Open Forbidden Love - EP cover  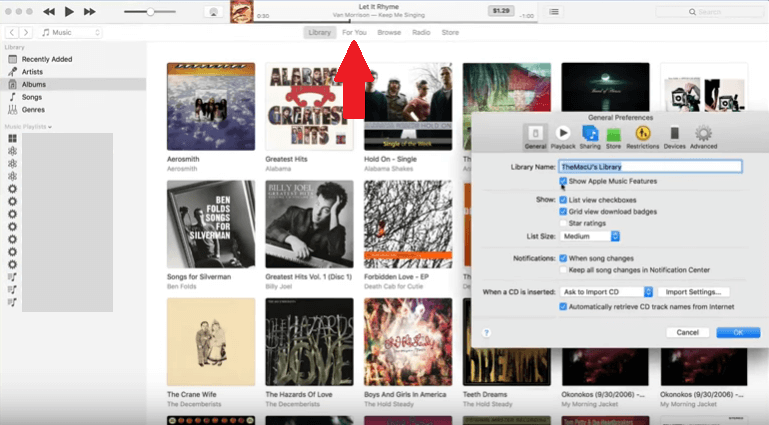pyautogui.click(x=408, y=224)
